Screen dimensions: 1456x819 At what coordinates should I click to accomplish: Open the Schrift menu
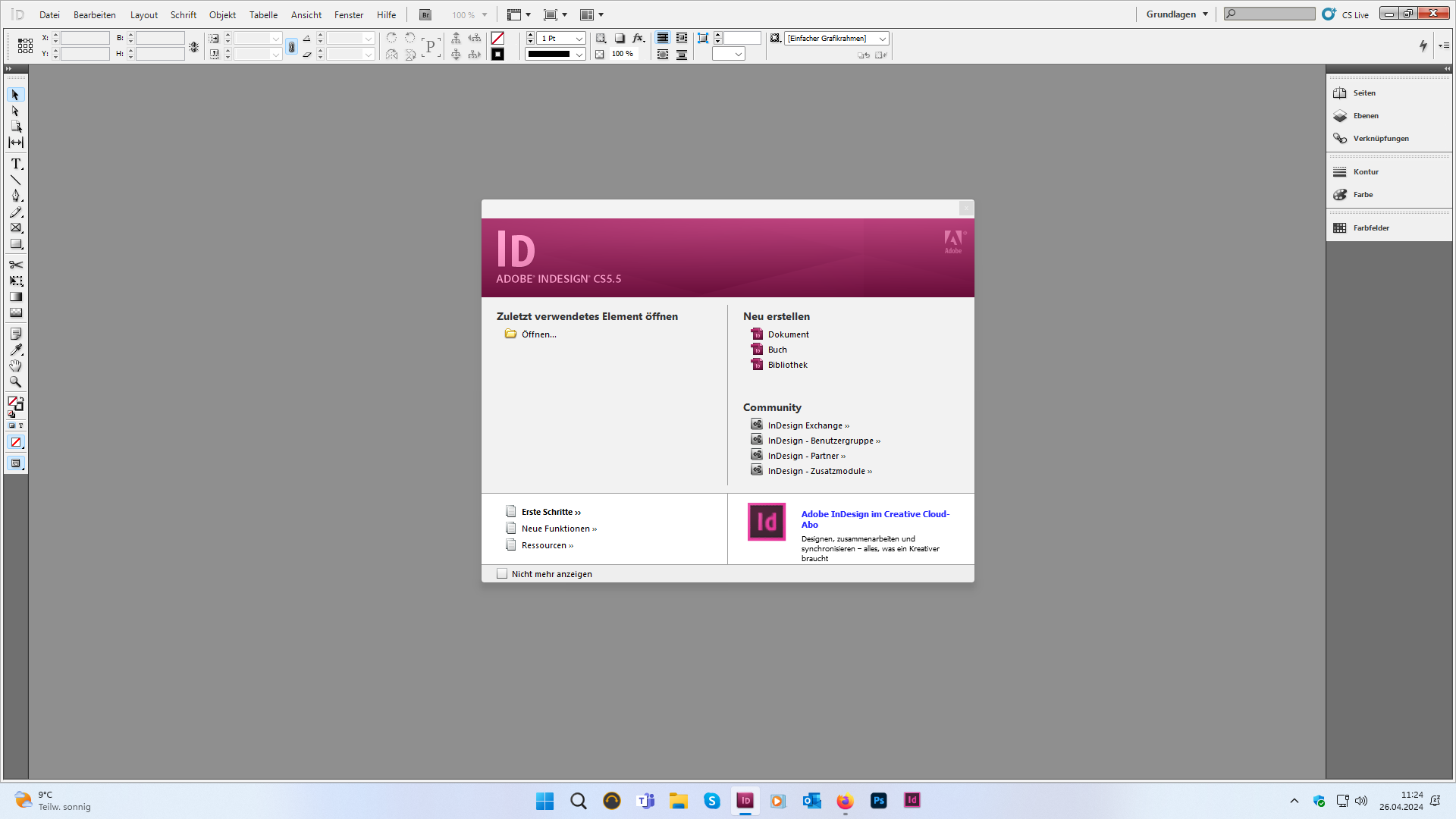(184, 14)
